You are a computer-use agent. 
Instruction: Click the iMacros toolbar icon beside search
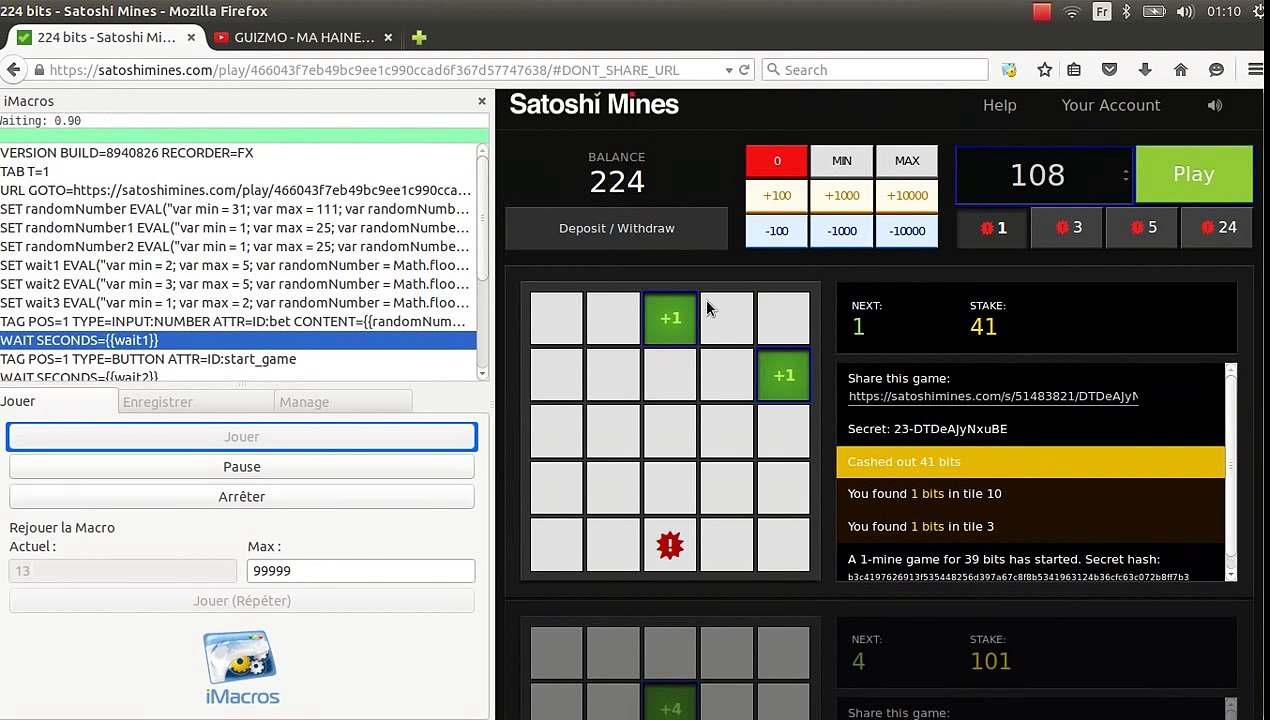point(1009,70)
